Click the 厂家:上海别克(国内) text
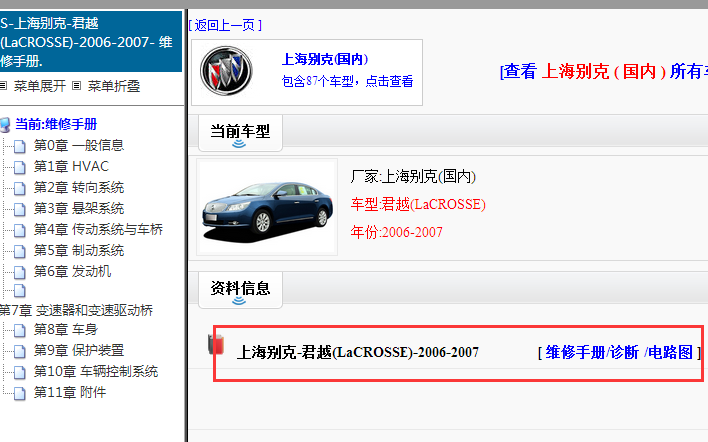 click(413, 176)
